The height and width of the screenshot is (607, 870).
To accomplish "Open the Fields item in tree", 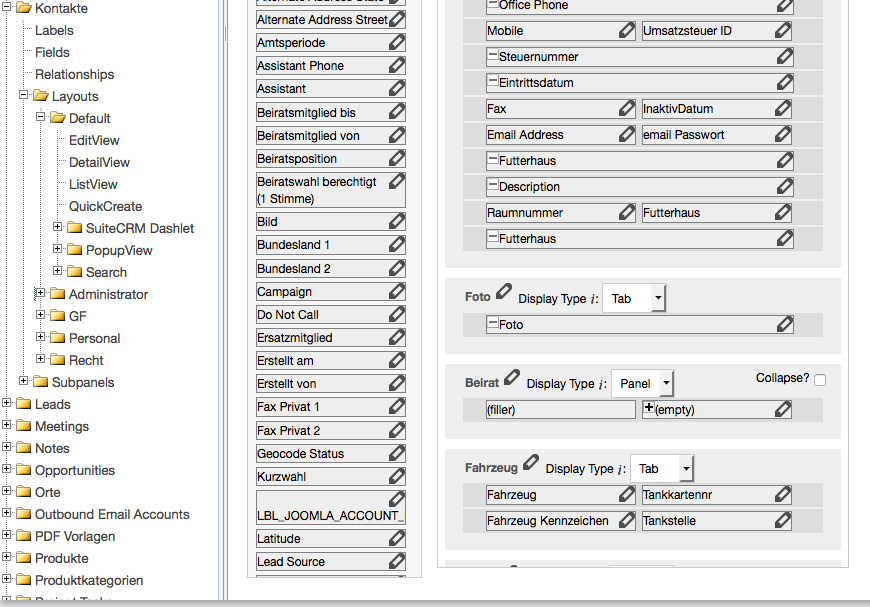I will click(52, 52).
